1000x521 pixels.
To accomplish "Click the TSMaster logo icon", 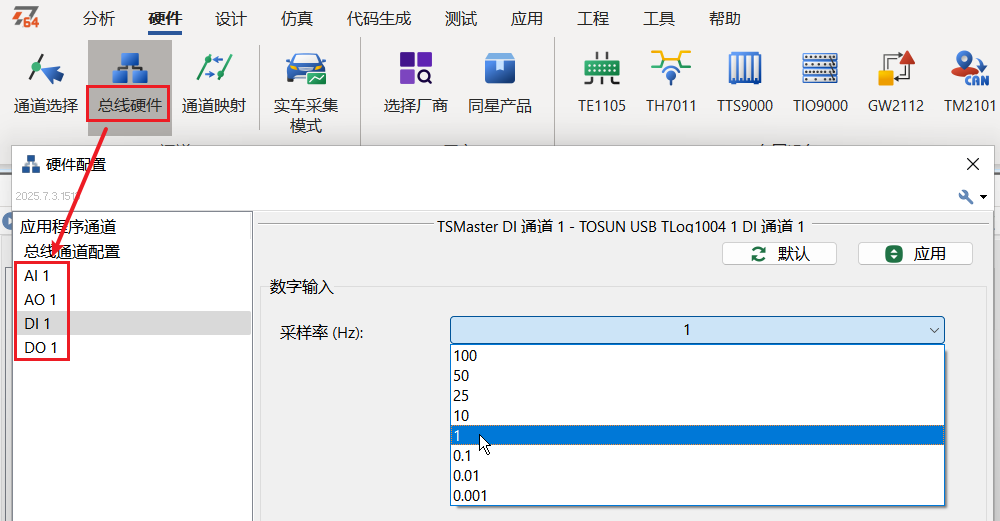I will [x=26, y=17].
